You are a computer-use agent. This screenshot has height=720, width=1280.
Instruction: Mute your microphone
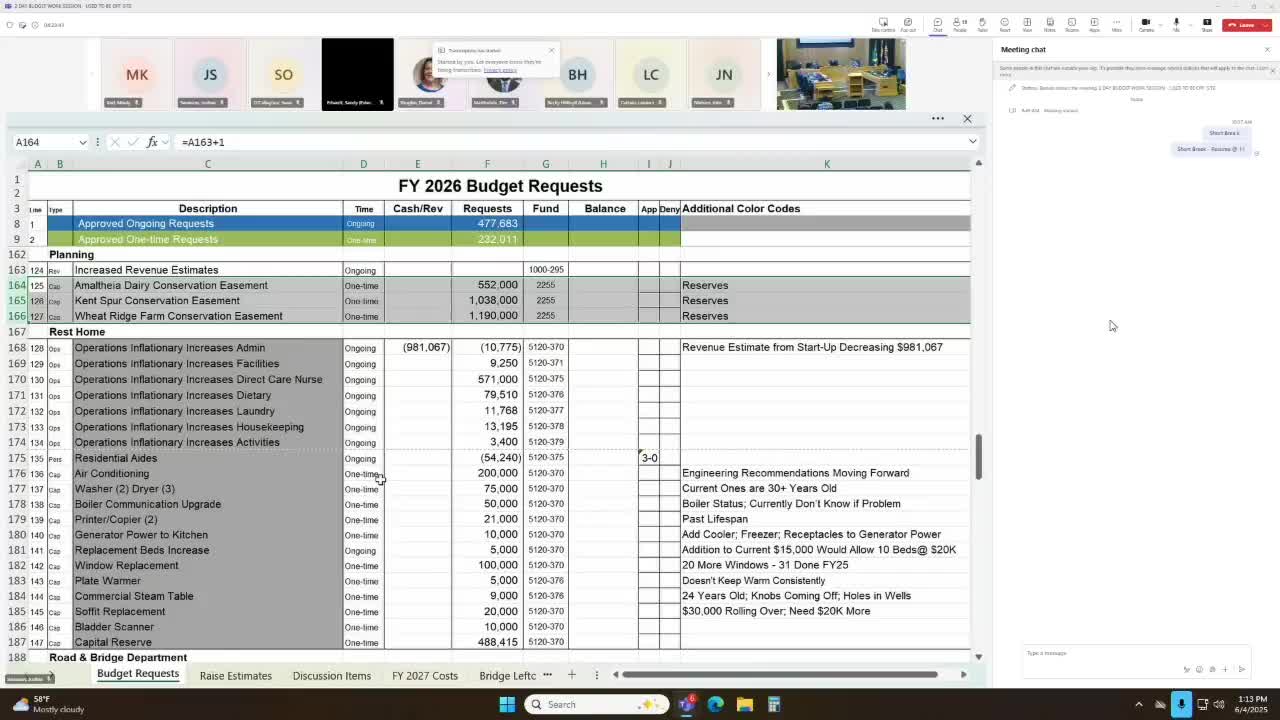click(1176, 22)
